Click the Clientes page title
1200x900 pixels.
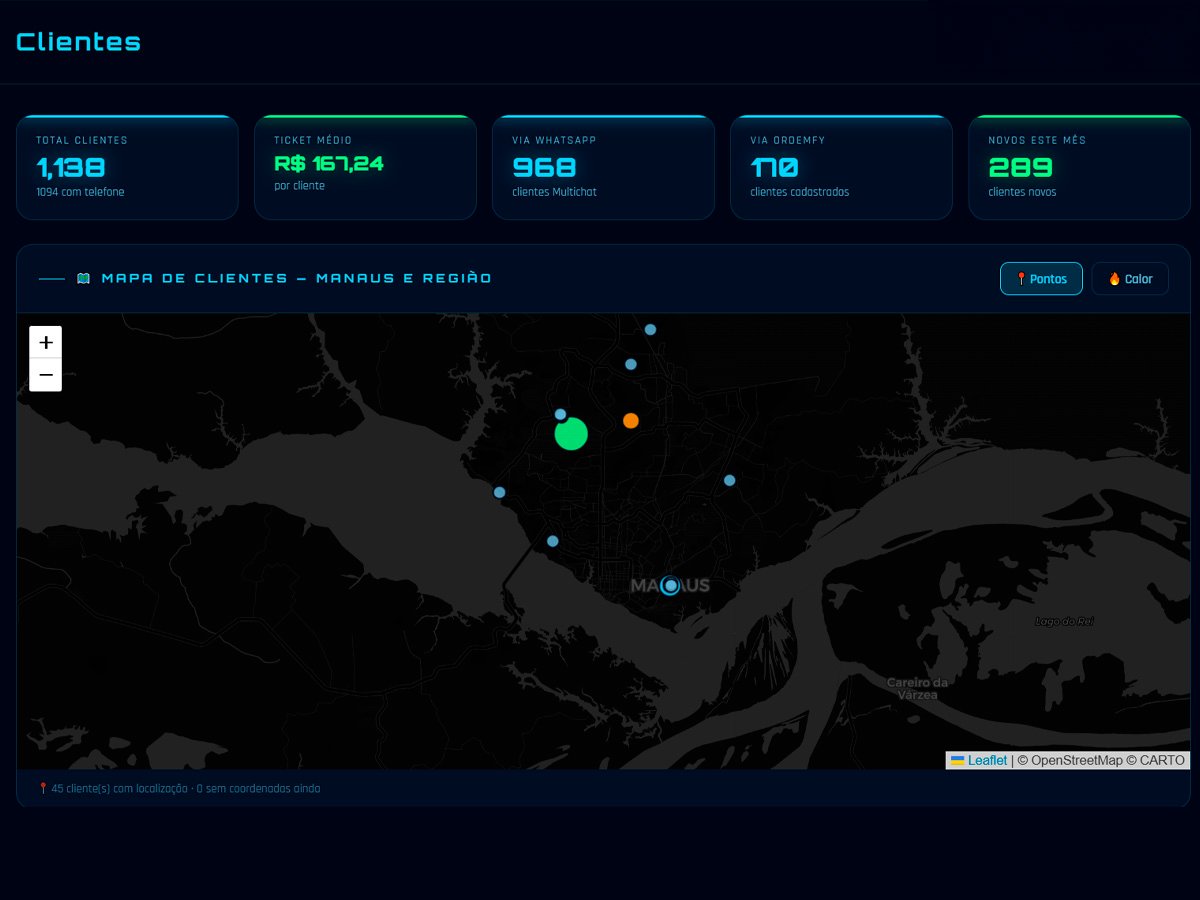(78, 42)
